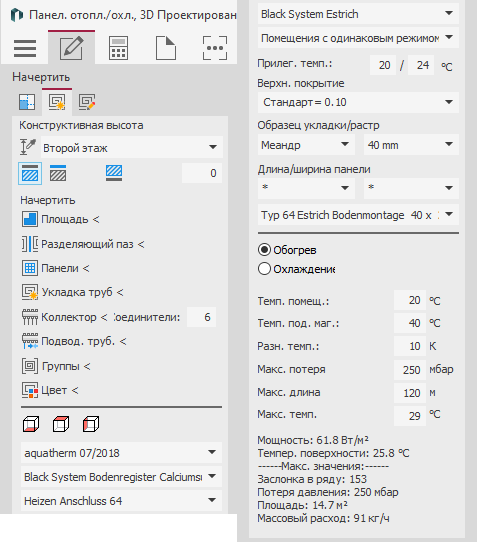477x542 pixels.
Task: Open the Меандр laying pattern dropdown
Action: [306, 145]
